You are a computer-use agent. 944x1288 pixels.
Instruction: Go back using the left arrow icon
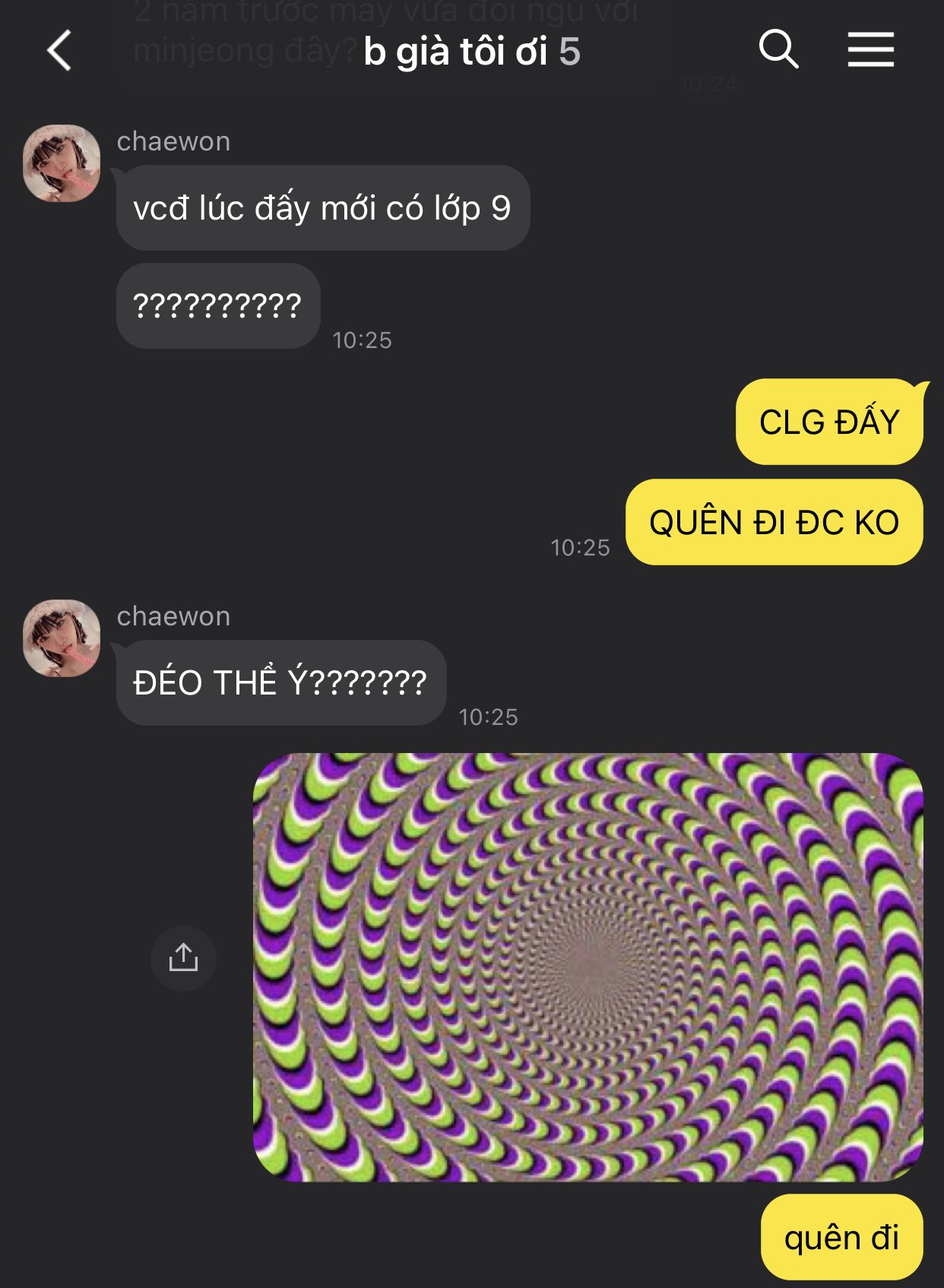(x=59, y=51)
